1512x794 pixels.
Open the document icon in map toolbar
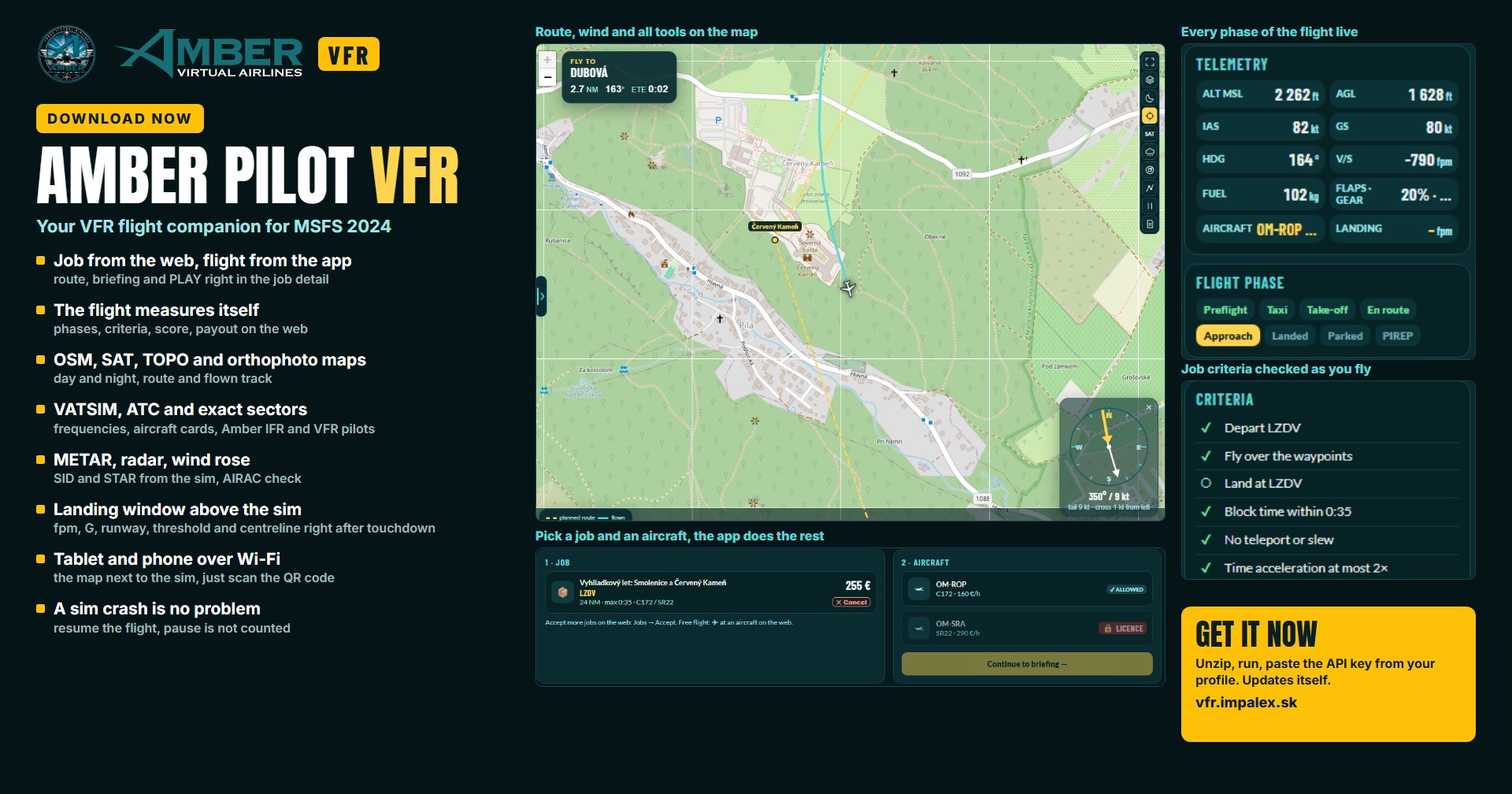[1150, 224]
